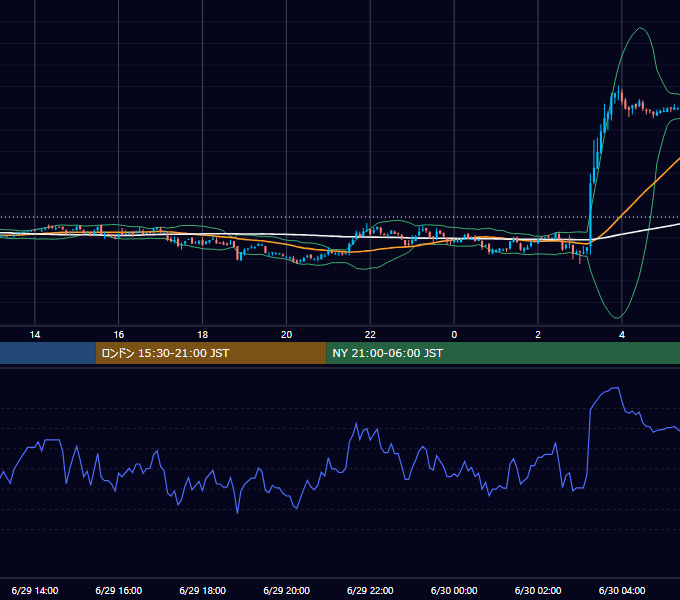
Task: Click the 14 hour axis label
Action: pos(35,335)
